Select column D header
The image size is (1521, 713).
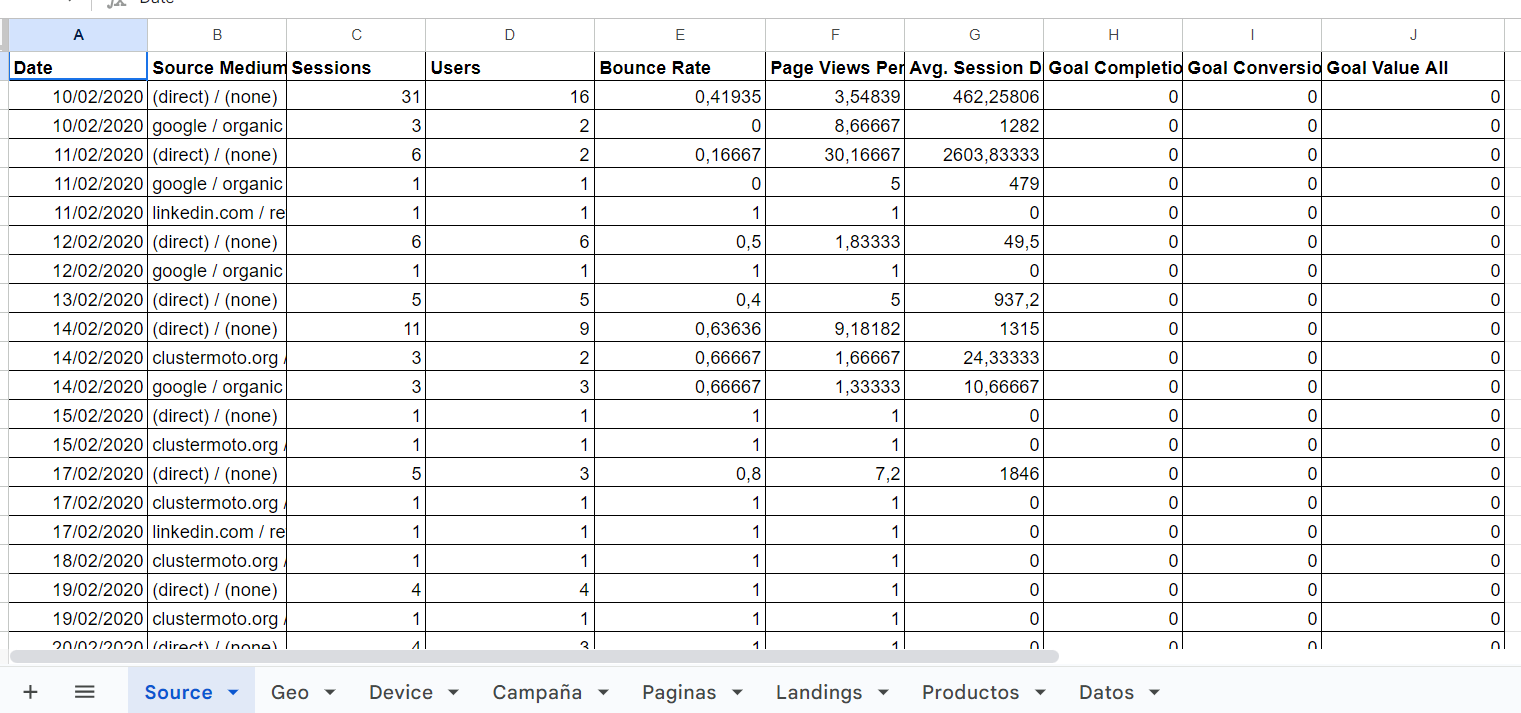click(510, 35)
